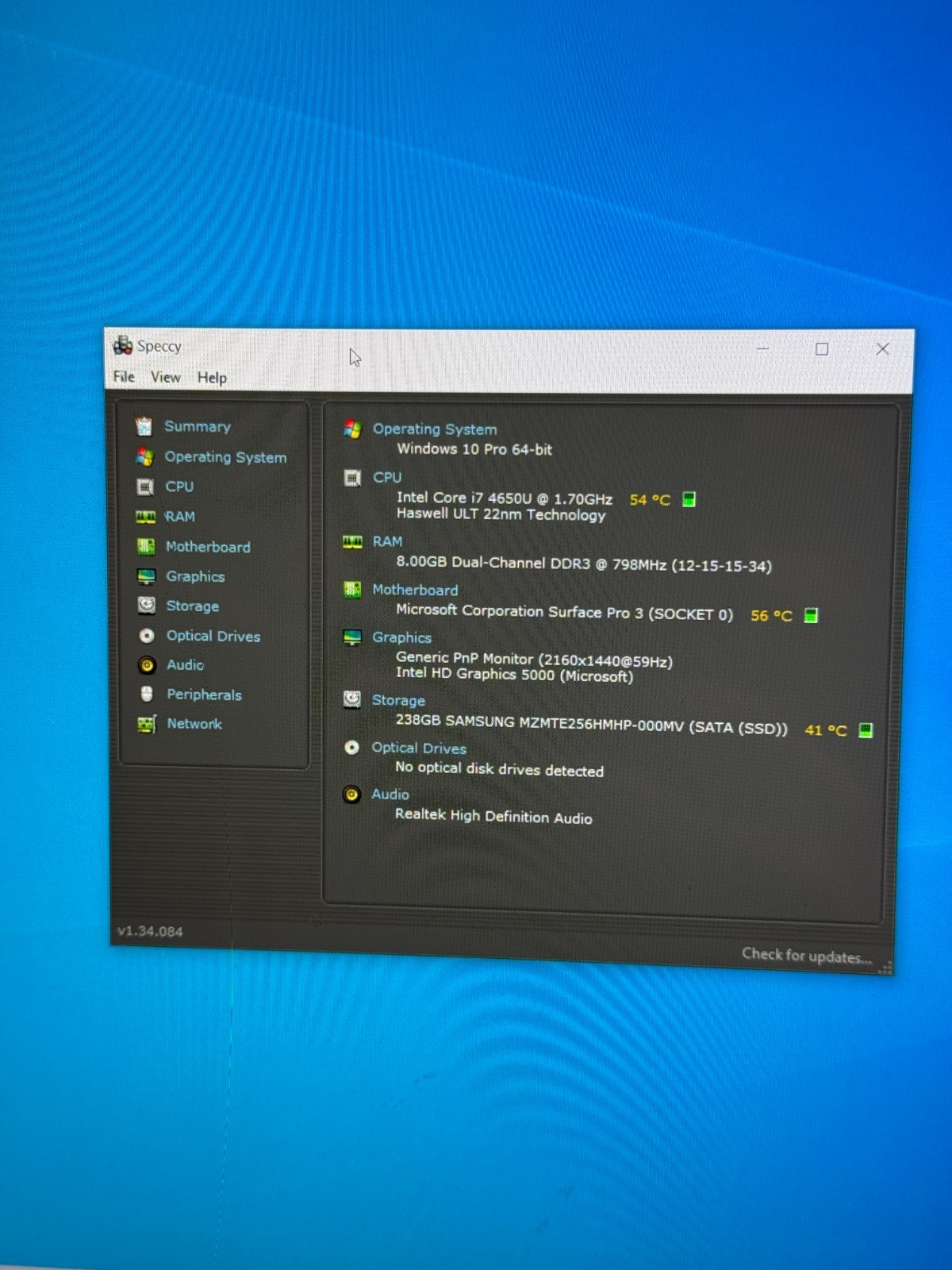This screenshot has height=1270, width=952.
Task: Click the Motherboard heading link in summary
Action: (415, 590)
